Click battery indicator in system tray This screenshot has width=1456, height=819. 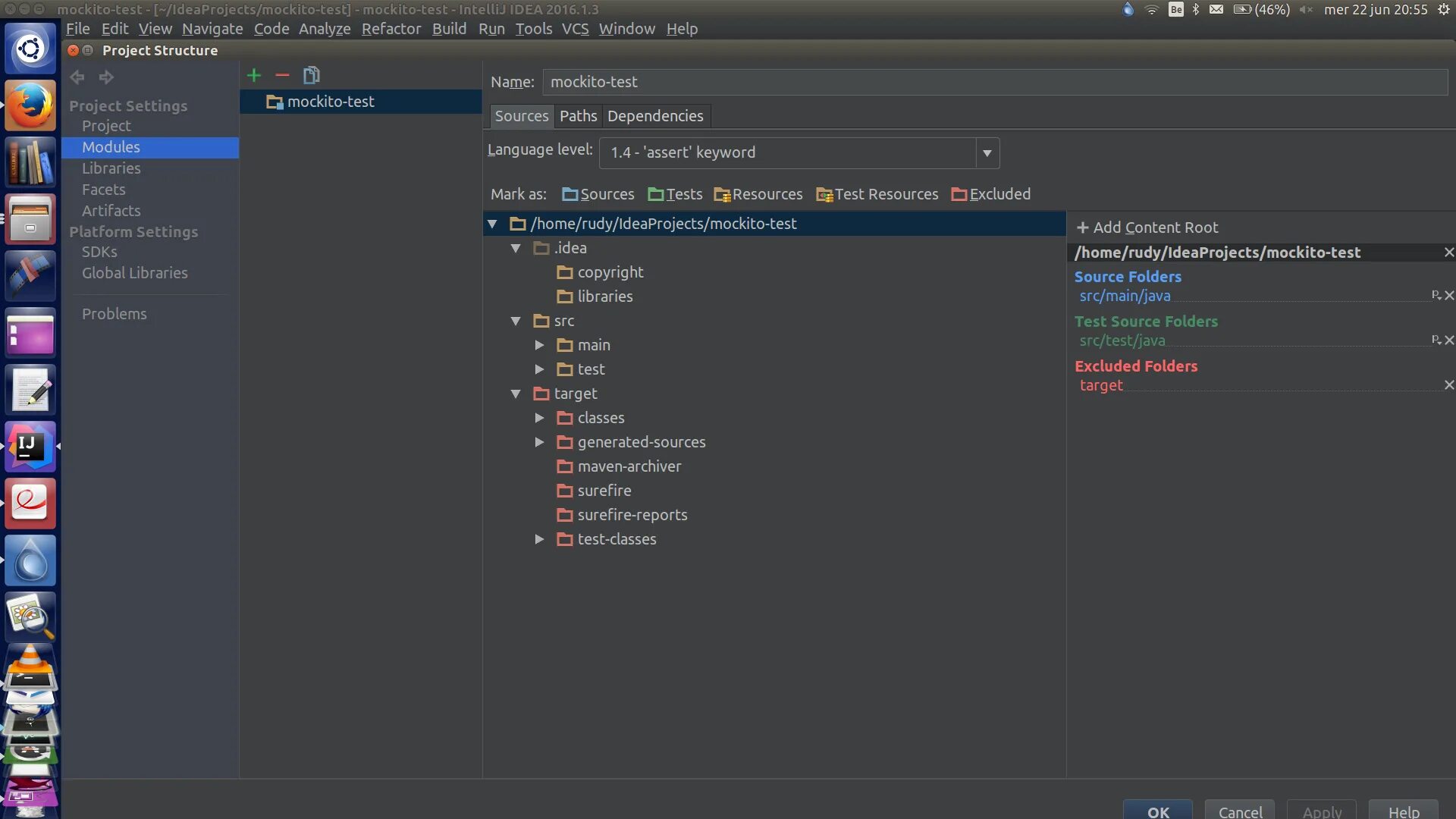click(x=1261, y=10)
